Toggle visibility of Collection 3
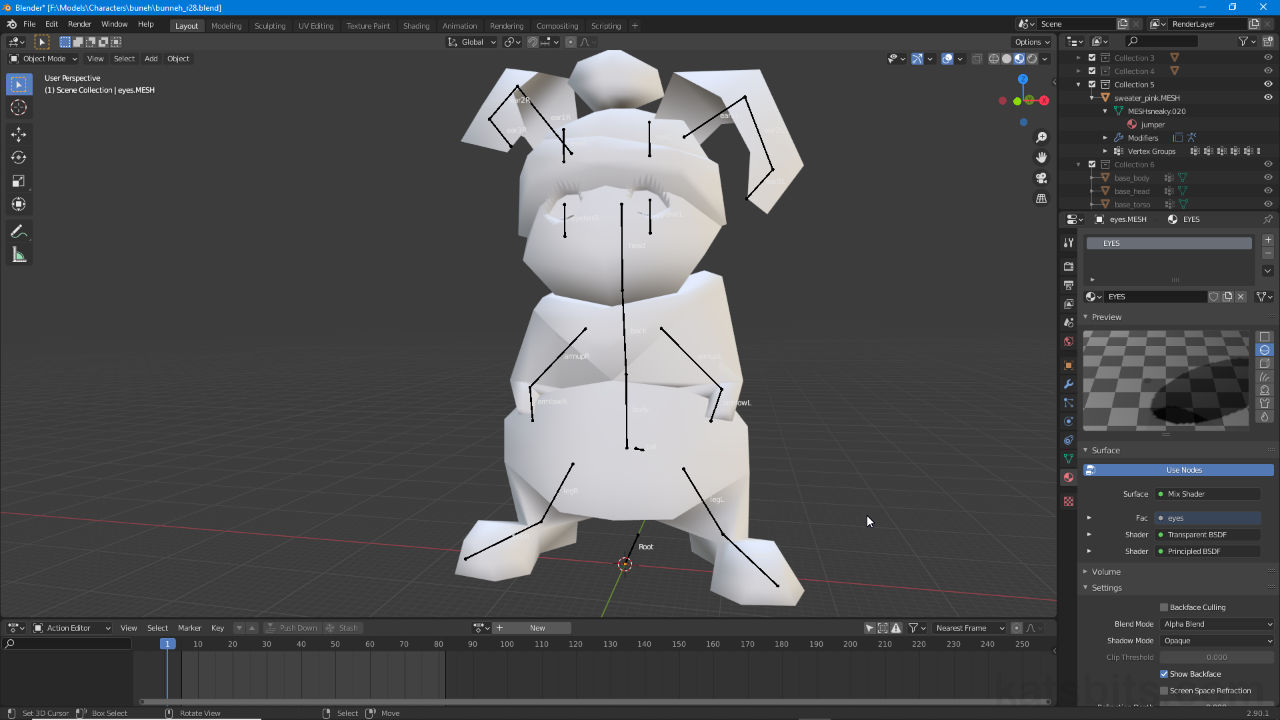 click(x=1268, y=58)
